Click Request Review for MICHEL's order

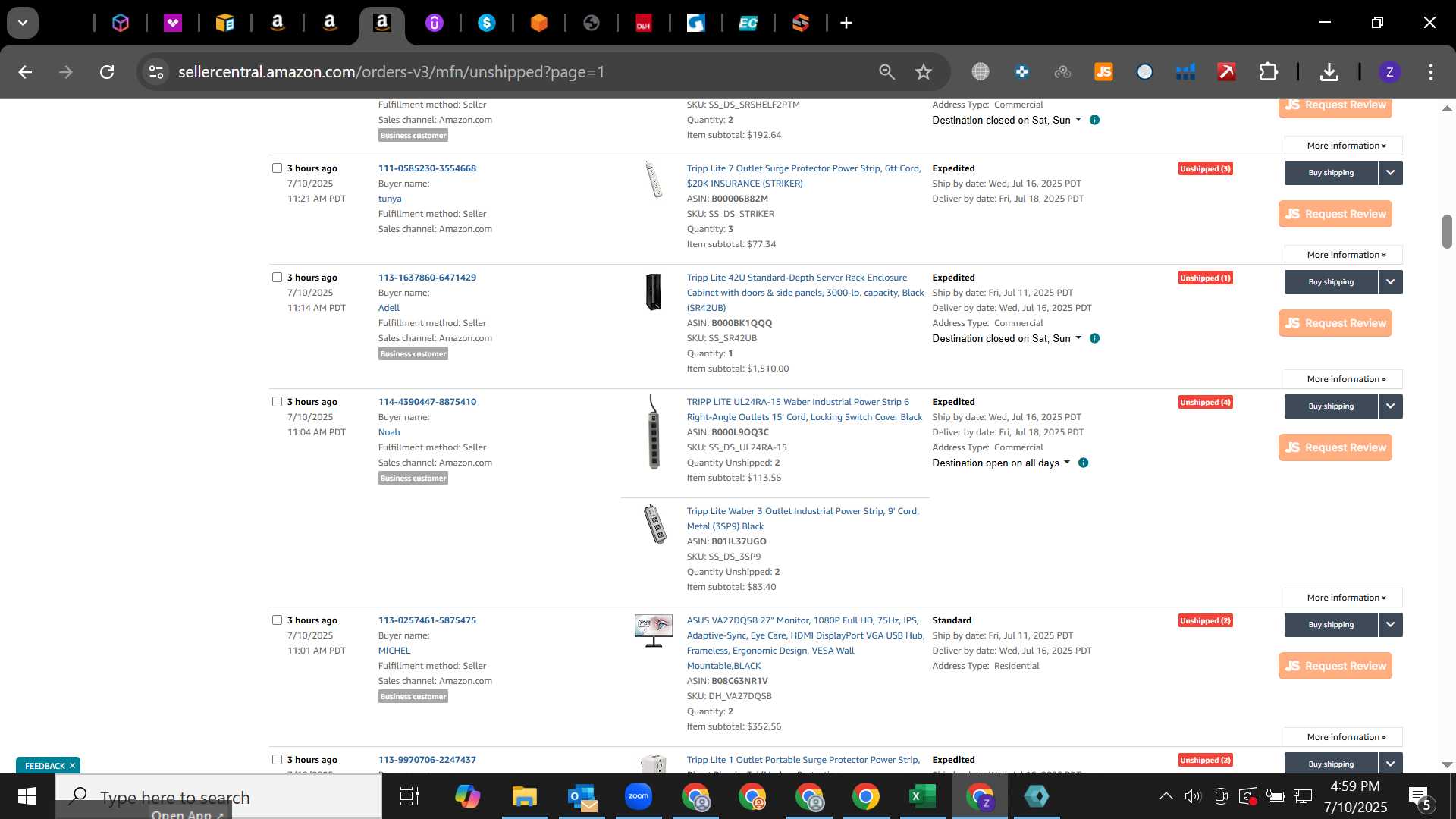[x=1335, y=666]
